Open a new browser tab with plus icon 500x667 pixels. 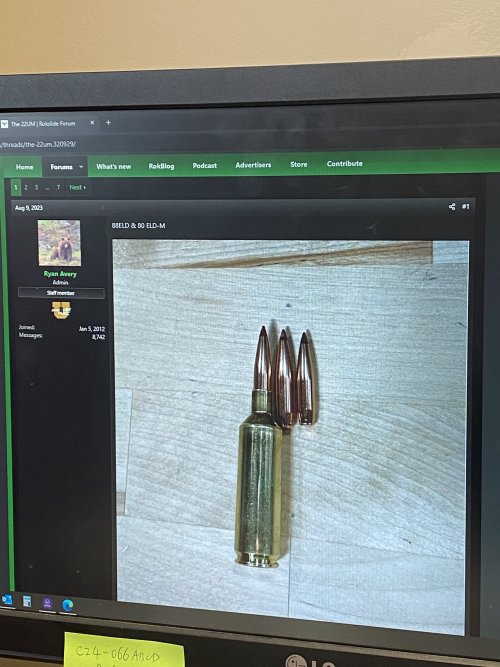(108, 123)
